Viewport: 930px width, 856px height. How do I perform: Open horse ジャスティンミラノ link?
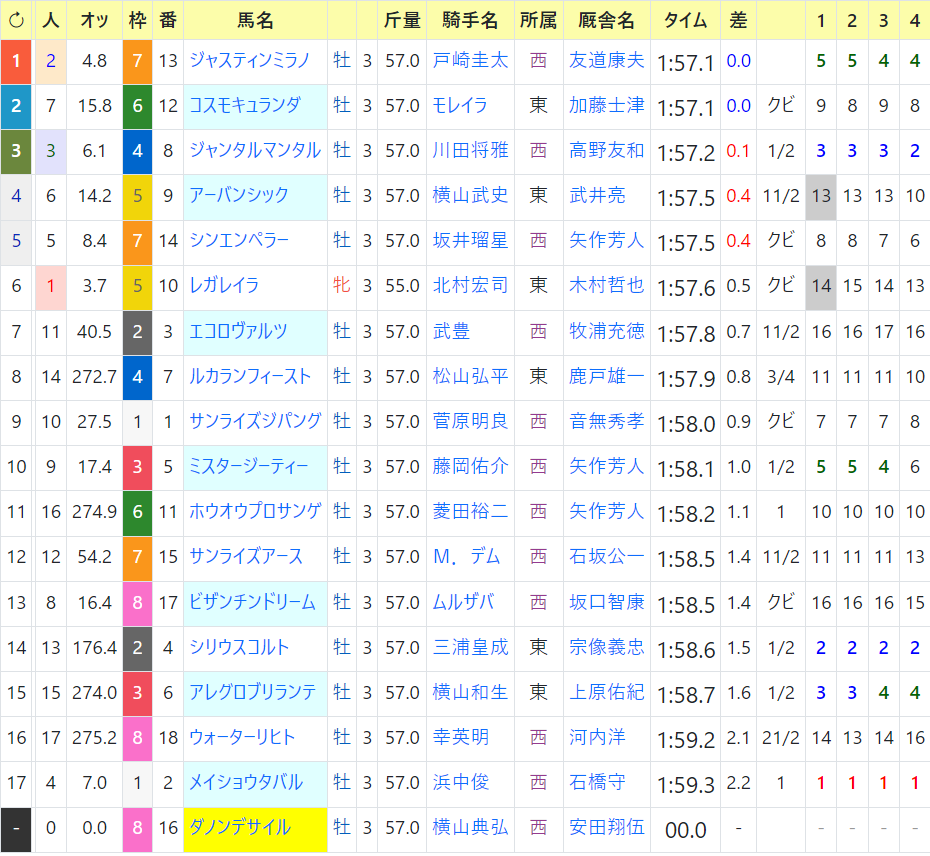pos(250,61)
